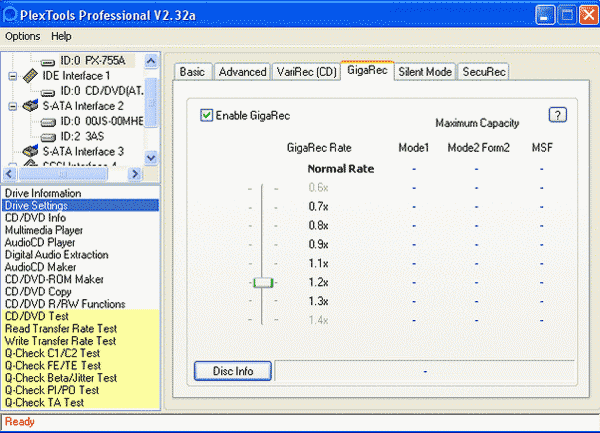The height and width of the screenshot is (433, 600).
Task: Click the tree scroll down arrow
Action: pyautogui.click(x=151, y=158)
